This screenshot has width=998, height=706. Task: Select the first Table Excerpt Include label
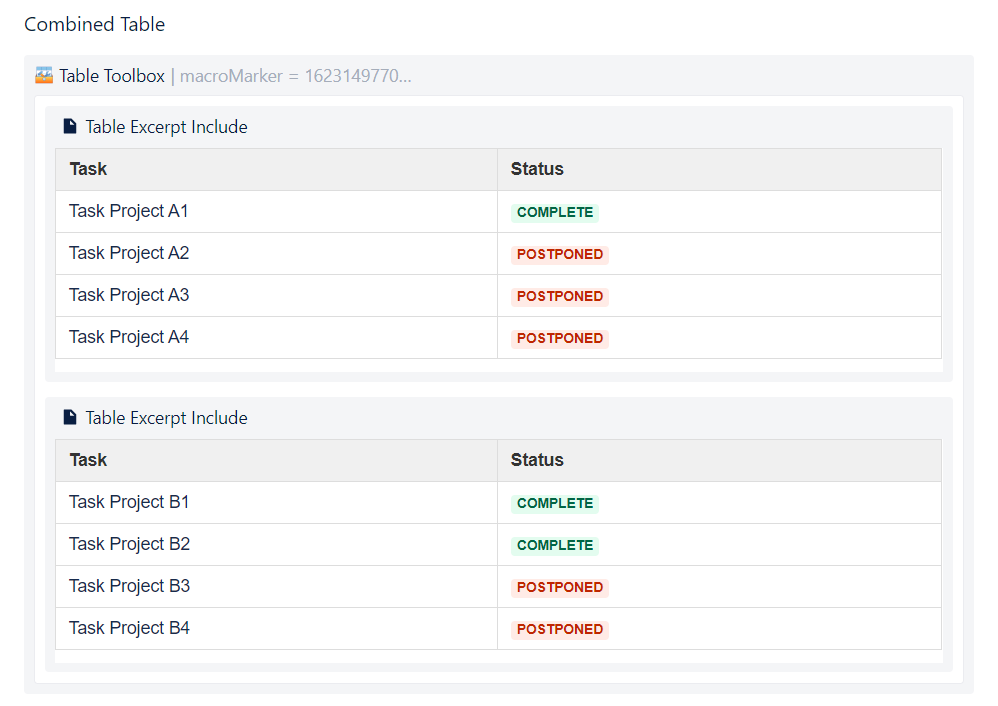167,127
